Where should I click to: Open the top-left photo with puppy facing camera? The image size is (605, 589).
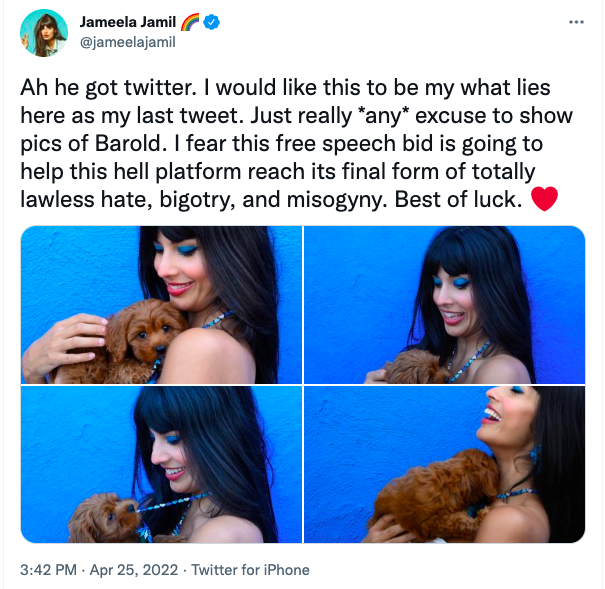tap(161, 305)
